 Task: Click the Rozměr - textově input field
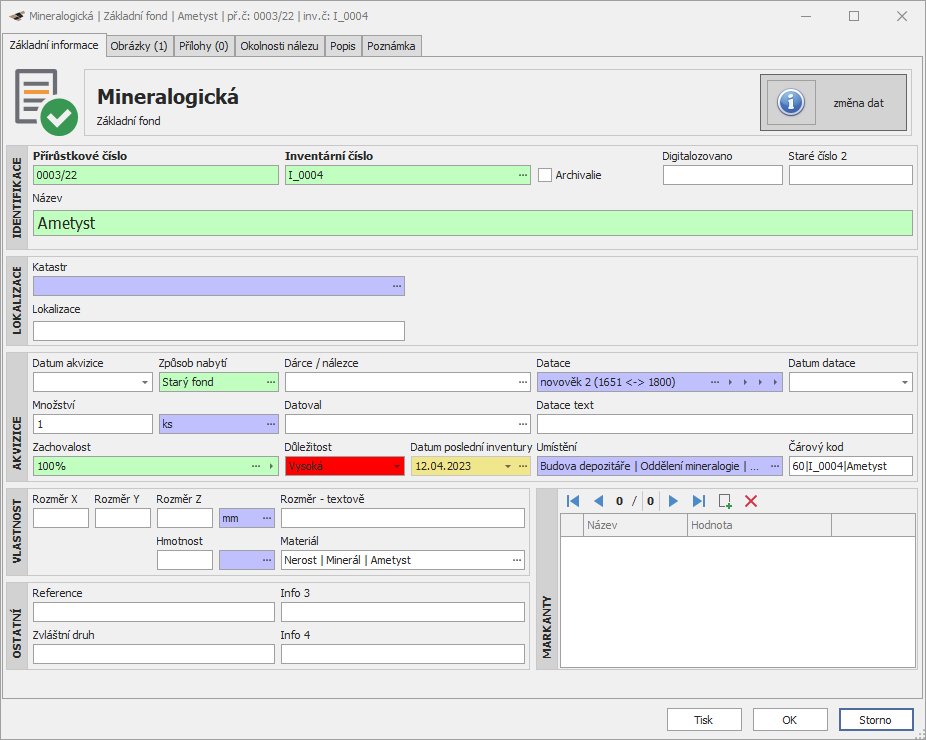click(403, 518)
